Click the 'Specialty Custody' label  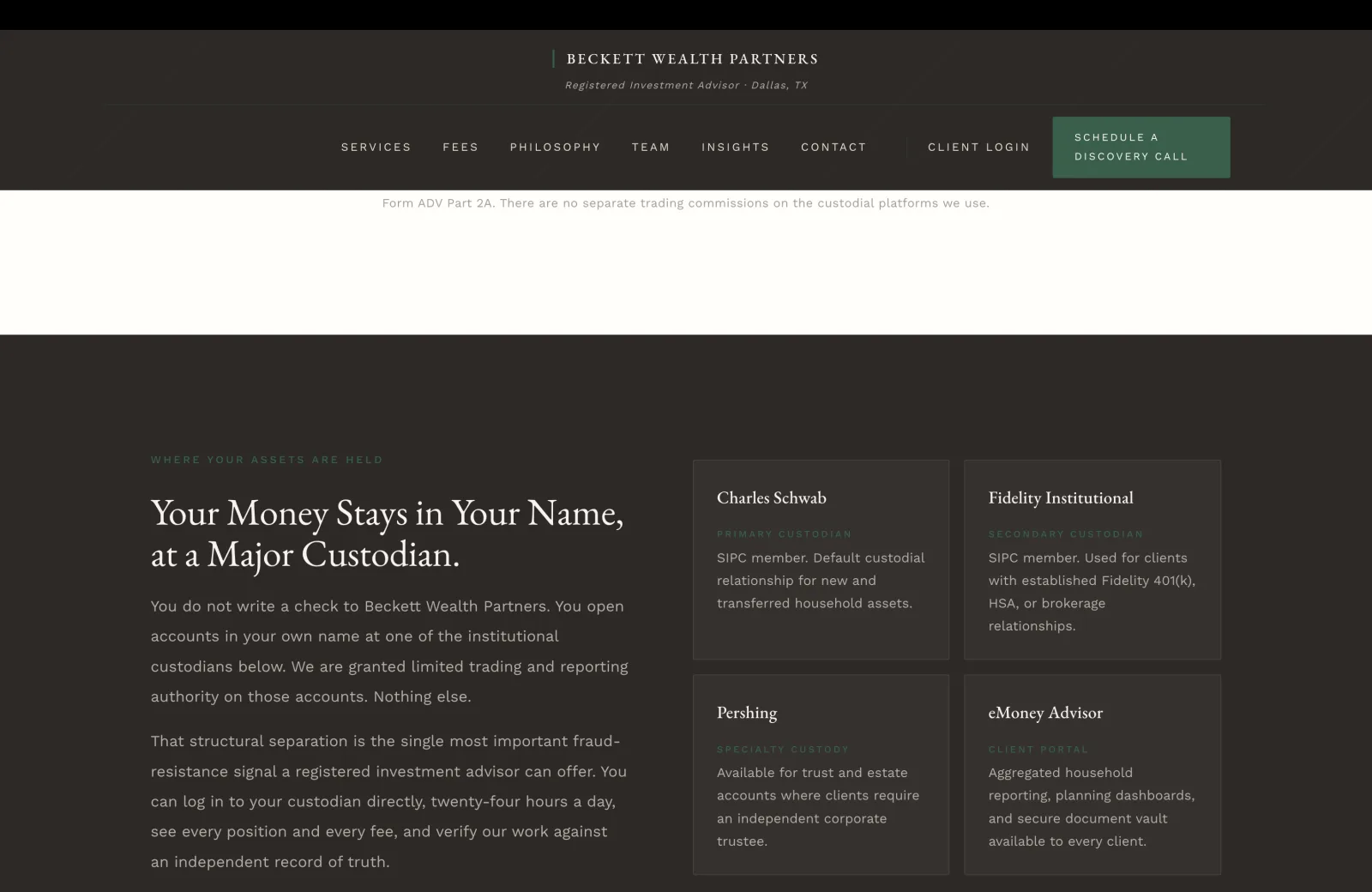tap(783, 749)
